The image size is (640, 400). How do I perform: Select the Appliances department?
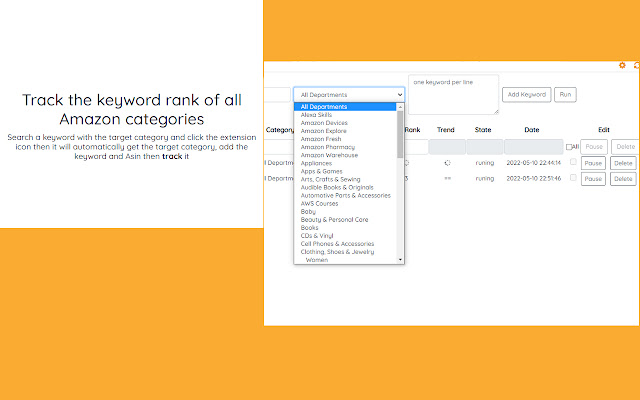(316, 163)
